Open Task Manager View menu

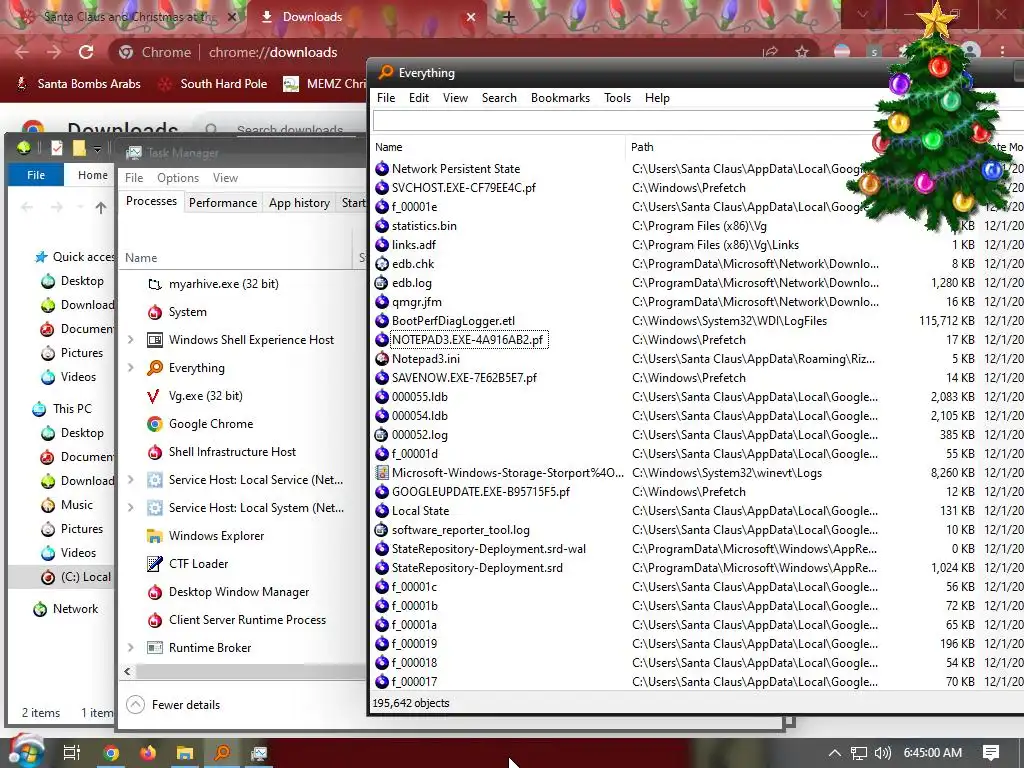(225, 178)
